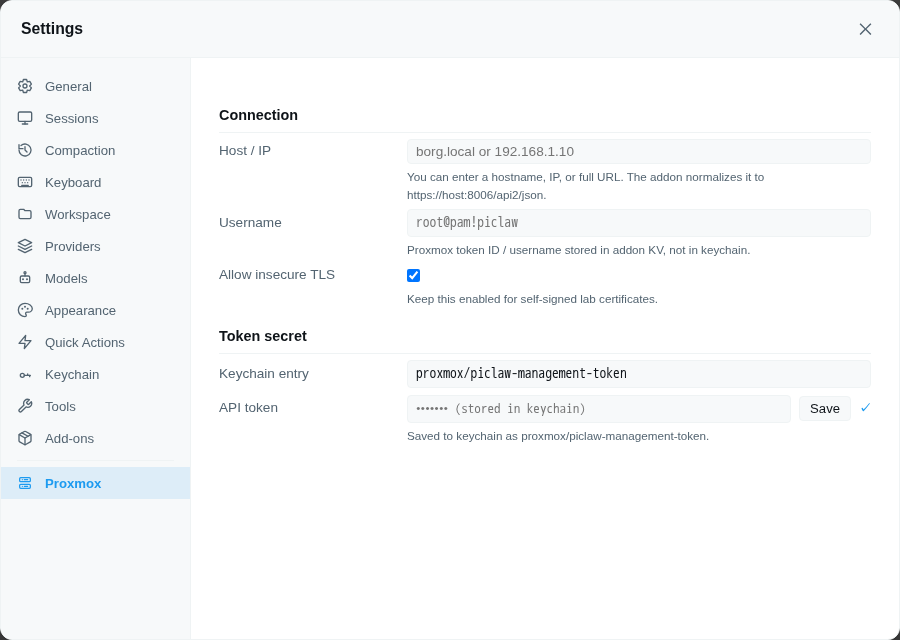This screenshot has height=640, width=900.
Task: Click the 'You can enter a hostname' hint
Action: coord(585,186)
